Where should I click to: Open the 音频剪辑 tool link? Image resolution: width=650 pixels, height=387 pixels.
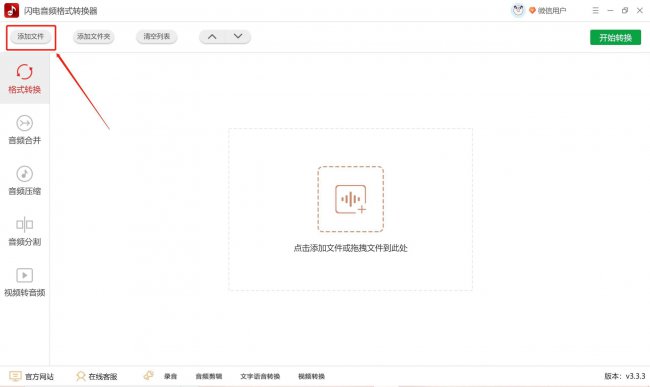[x=209, y=376]
